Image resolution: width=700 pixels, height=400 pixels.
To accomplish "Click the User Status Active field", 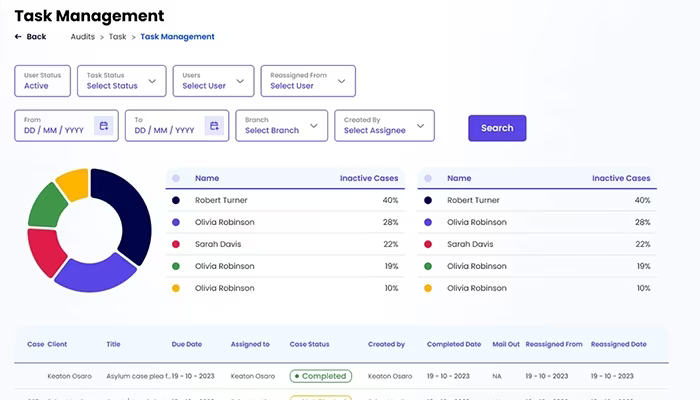I will (x=42, y=81).
